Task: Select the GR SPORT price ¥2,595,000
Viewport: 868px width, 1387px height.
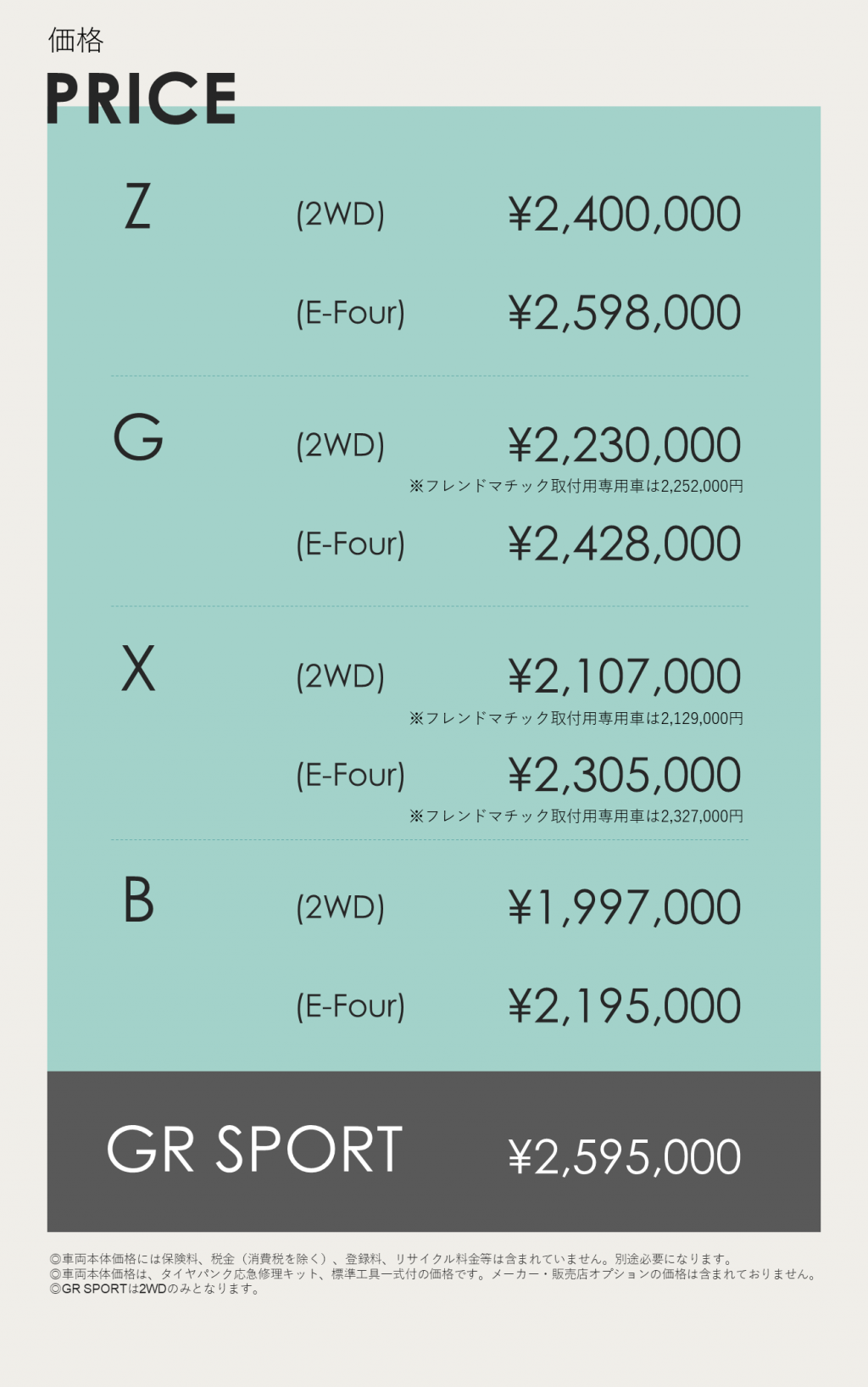Action: pos(625,1157)
